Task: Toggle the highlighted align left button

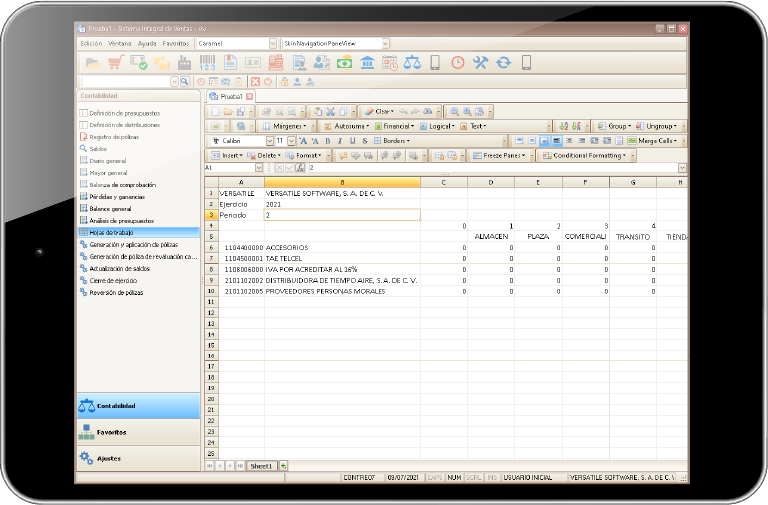Action: (557, 141)
